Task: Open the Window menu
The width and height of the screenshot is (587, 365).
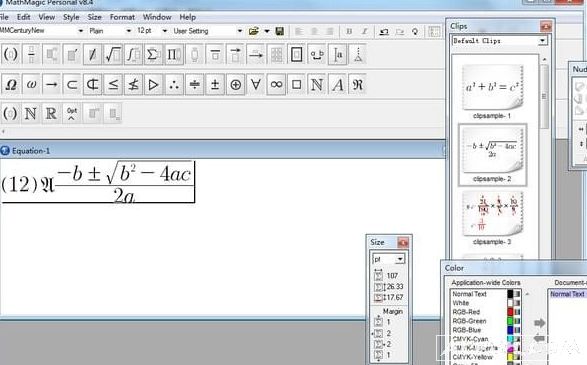Action: click(x=157, y=17)
